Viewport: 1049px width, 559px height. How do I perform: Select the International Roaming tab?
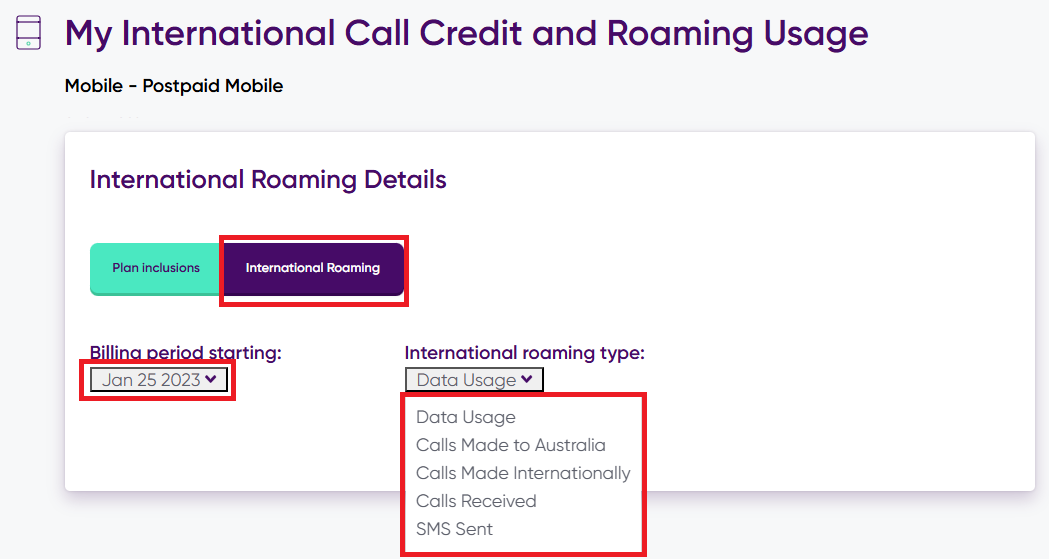pyautogui.click(x=313, y=268)
